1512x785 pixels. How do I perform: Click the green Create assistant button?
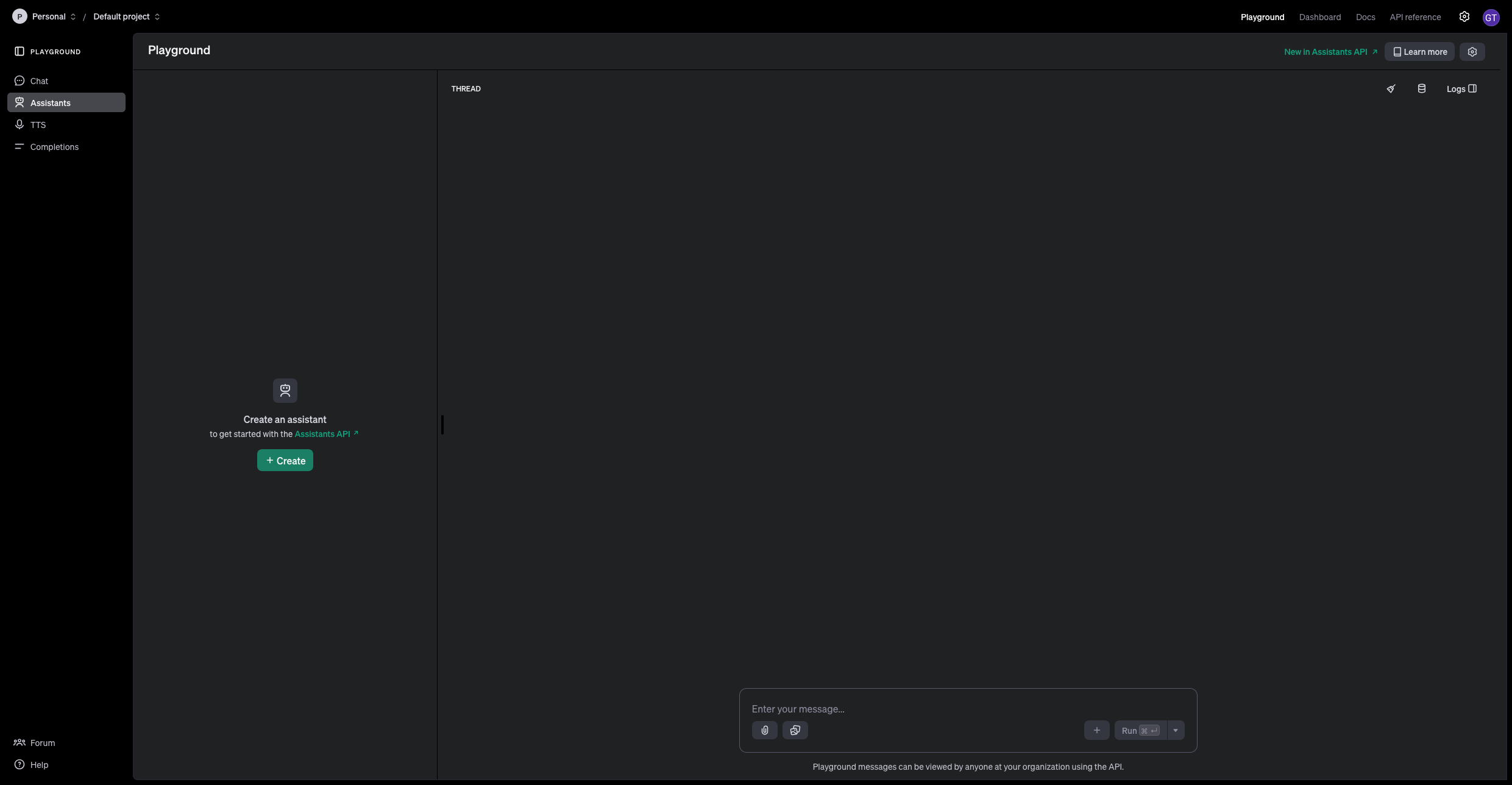tap(285, 461)
